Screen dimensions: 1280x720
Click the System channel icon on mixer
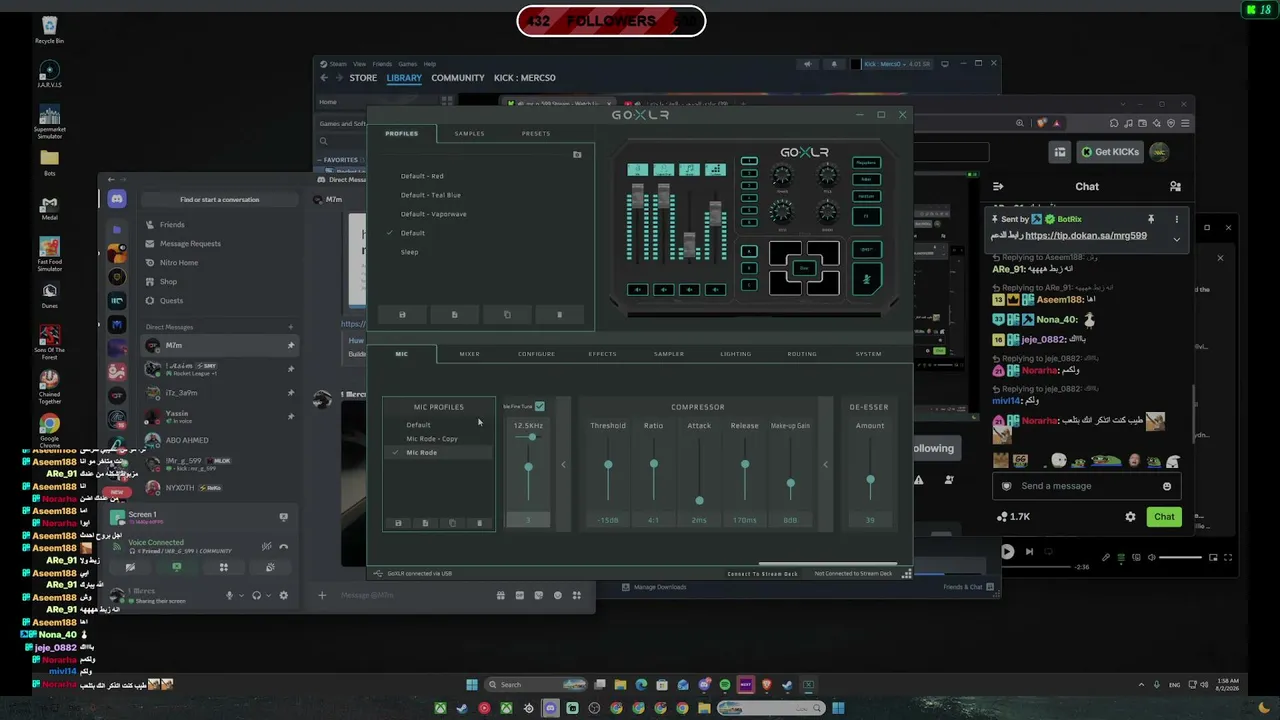715,170
